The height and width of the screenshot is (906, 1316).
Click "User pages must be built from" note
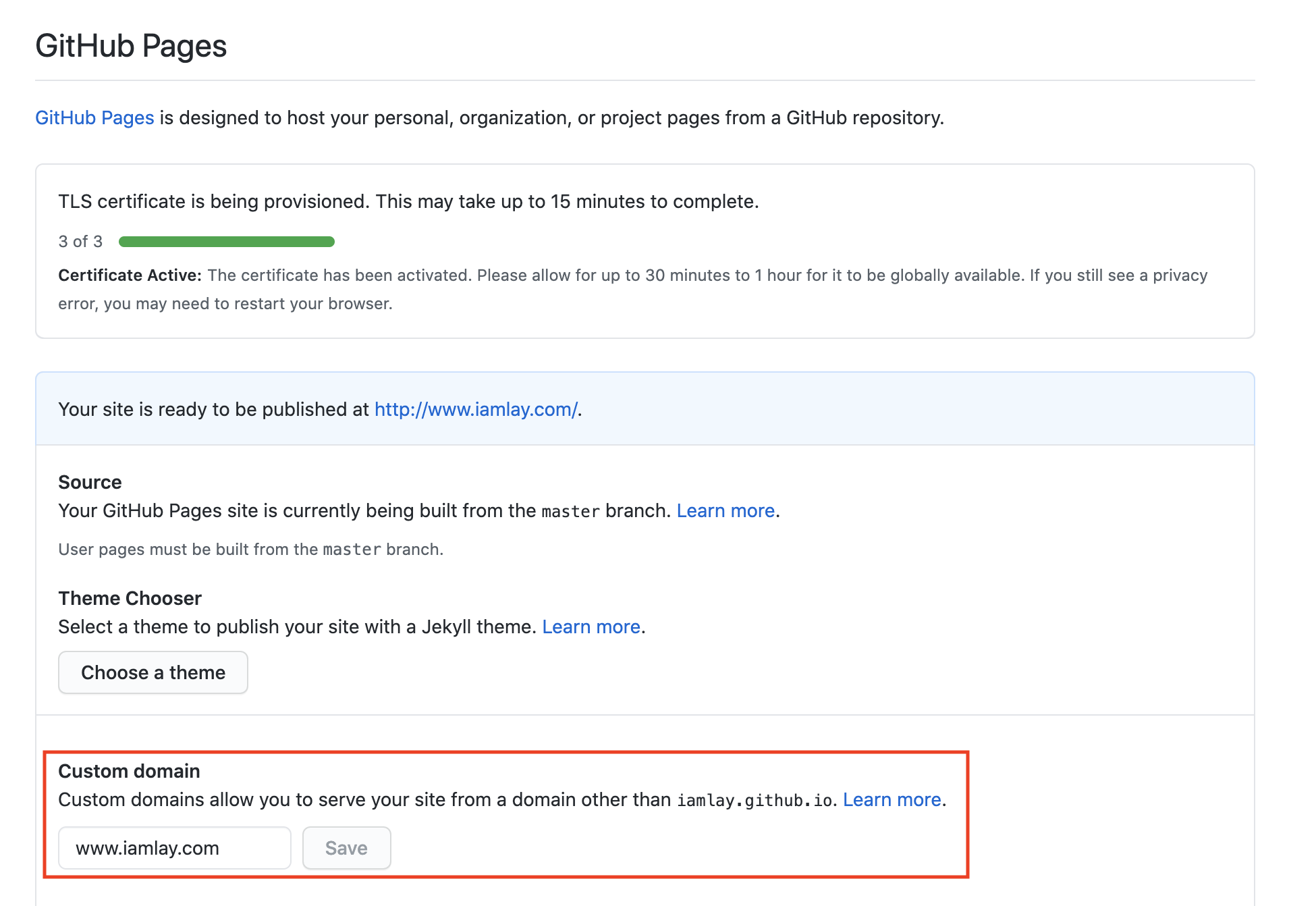(x=250, y=550)
